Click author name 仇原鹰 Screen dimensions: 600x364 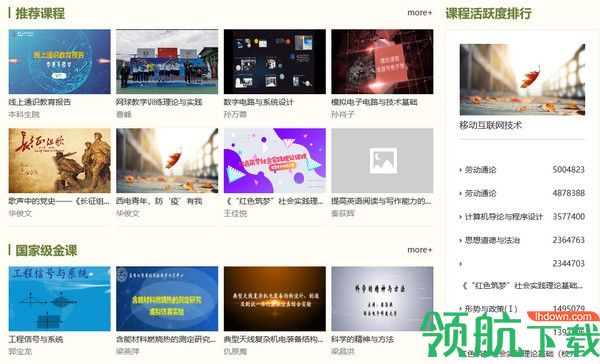[235, 351]
